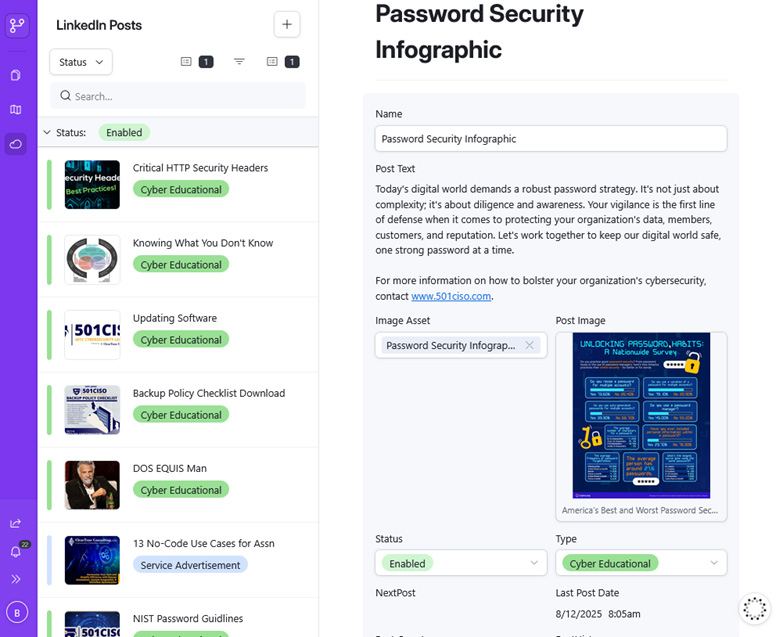Open the Status dropdown under LinkedIn Posts

(81, 62)
